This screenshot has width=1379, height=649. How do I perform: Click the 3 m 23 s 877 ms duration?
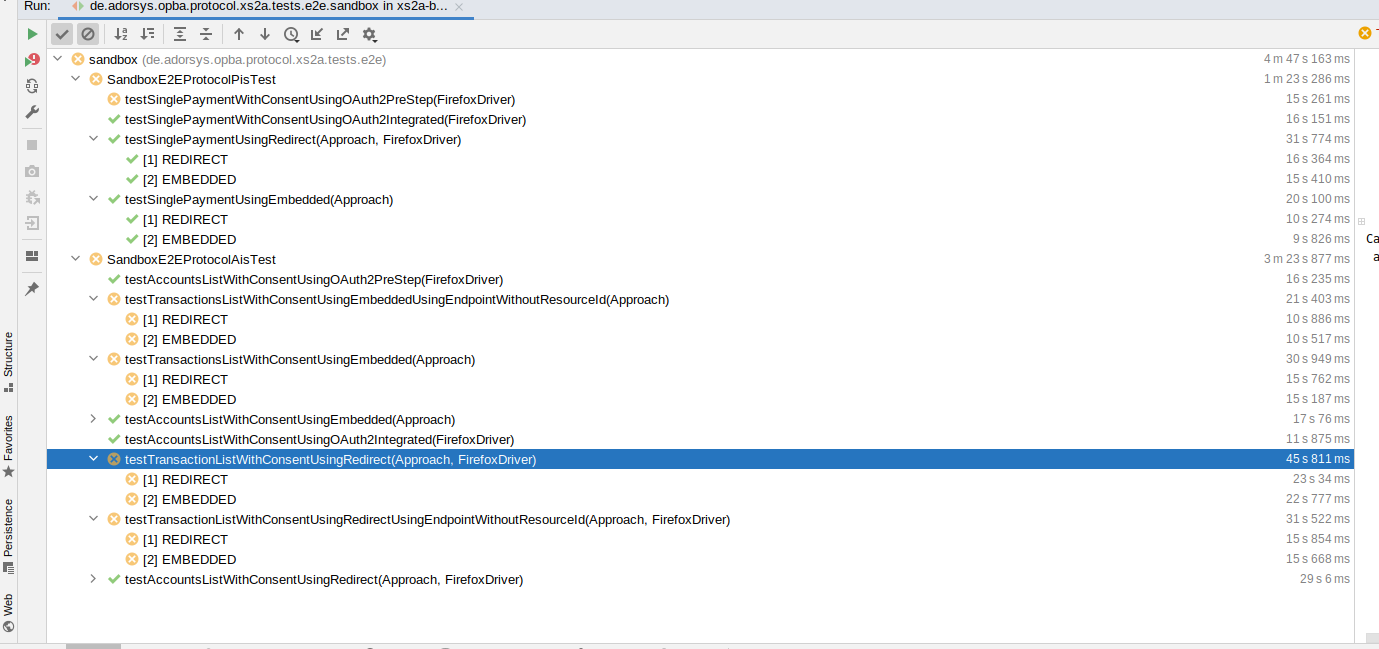coord(1306,260)
